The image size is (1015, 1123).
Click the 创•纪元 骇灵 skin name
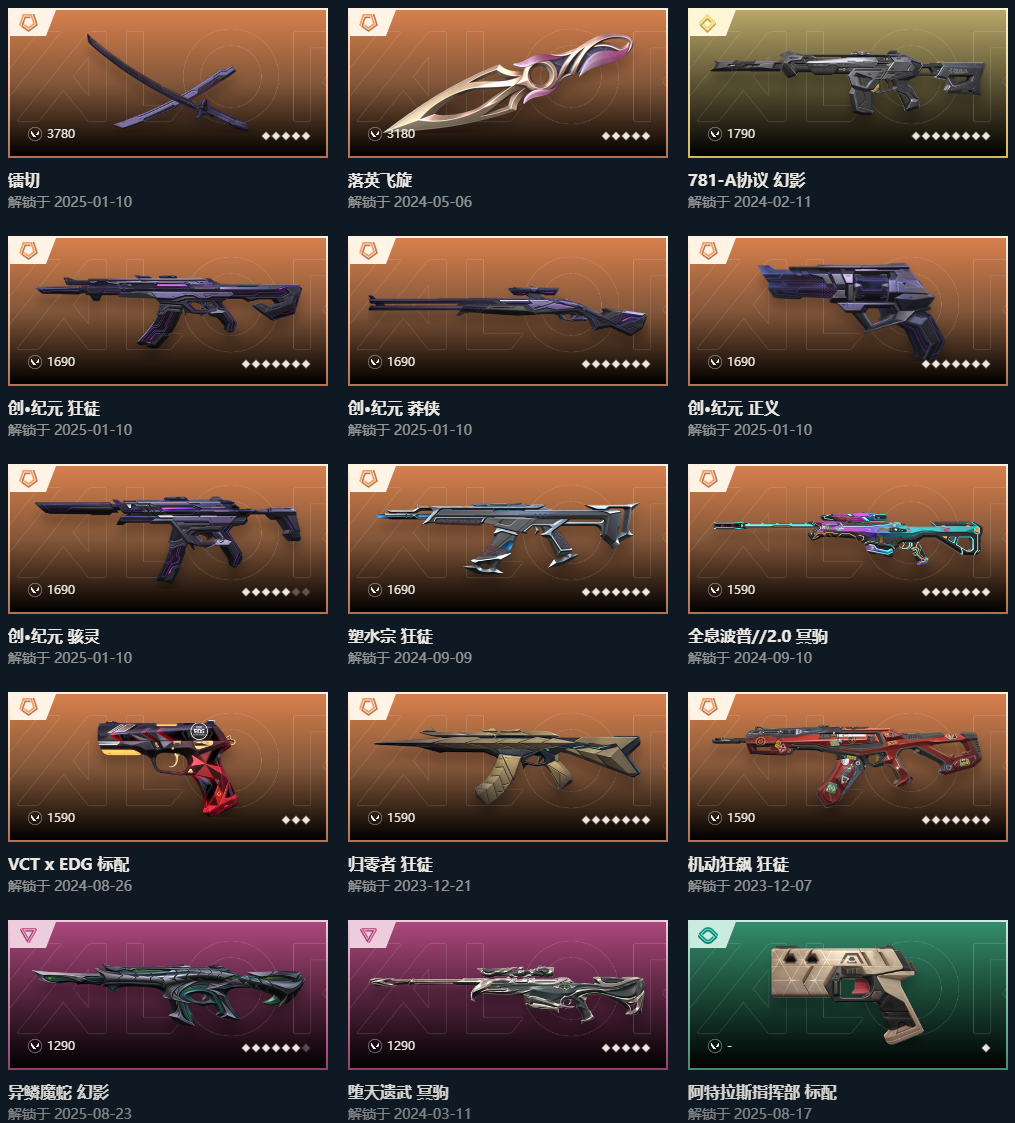click(x=54, y=636)
